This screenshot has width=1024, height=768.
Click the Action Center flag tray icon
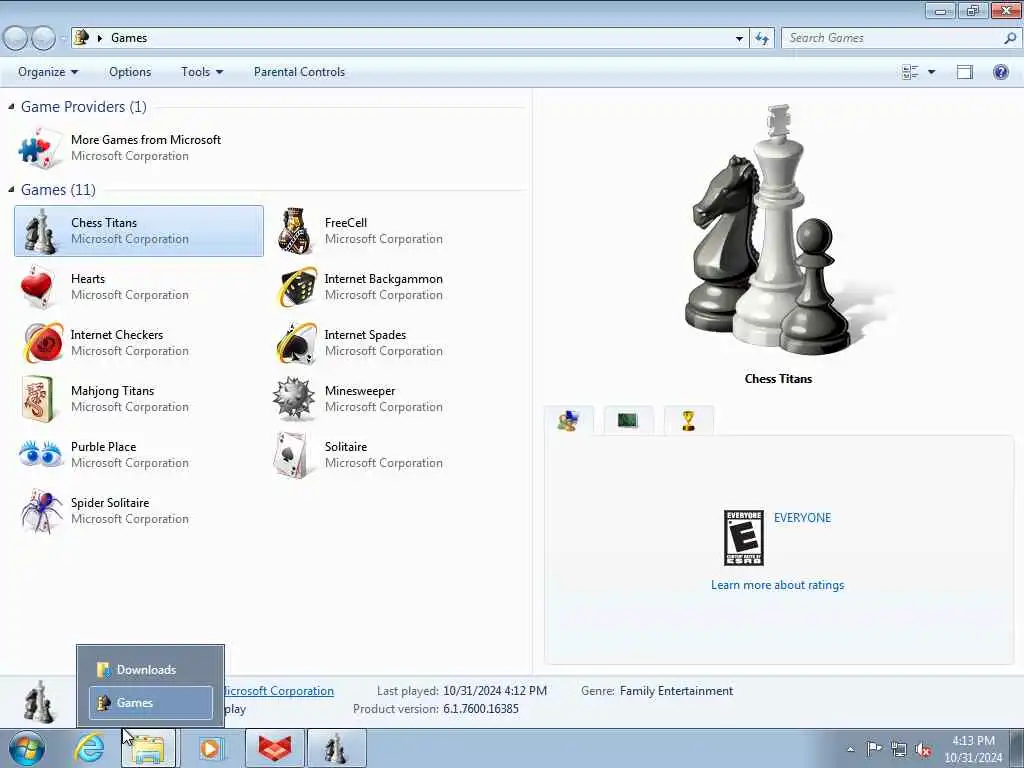pos(874,748)
